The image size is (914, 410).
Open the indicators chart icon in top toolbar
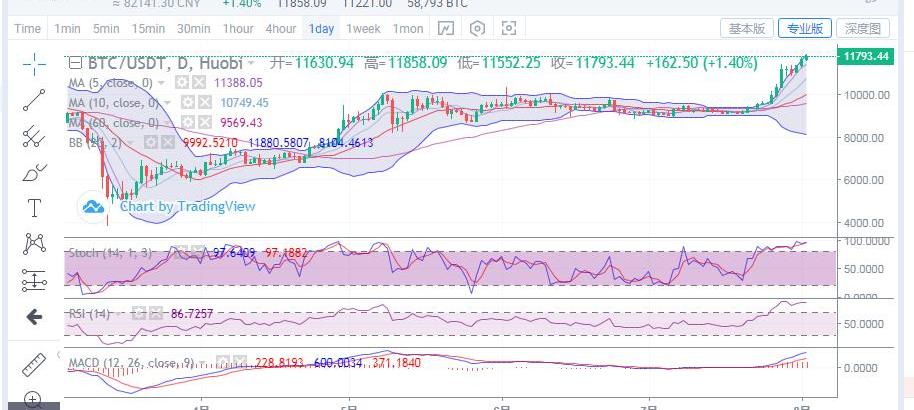pos(446,28)
